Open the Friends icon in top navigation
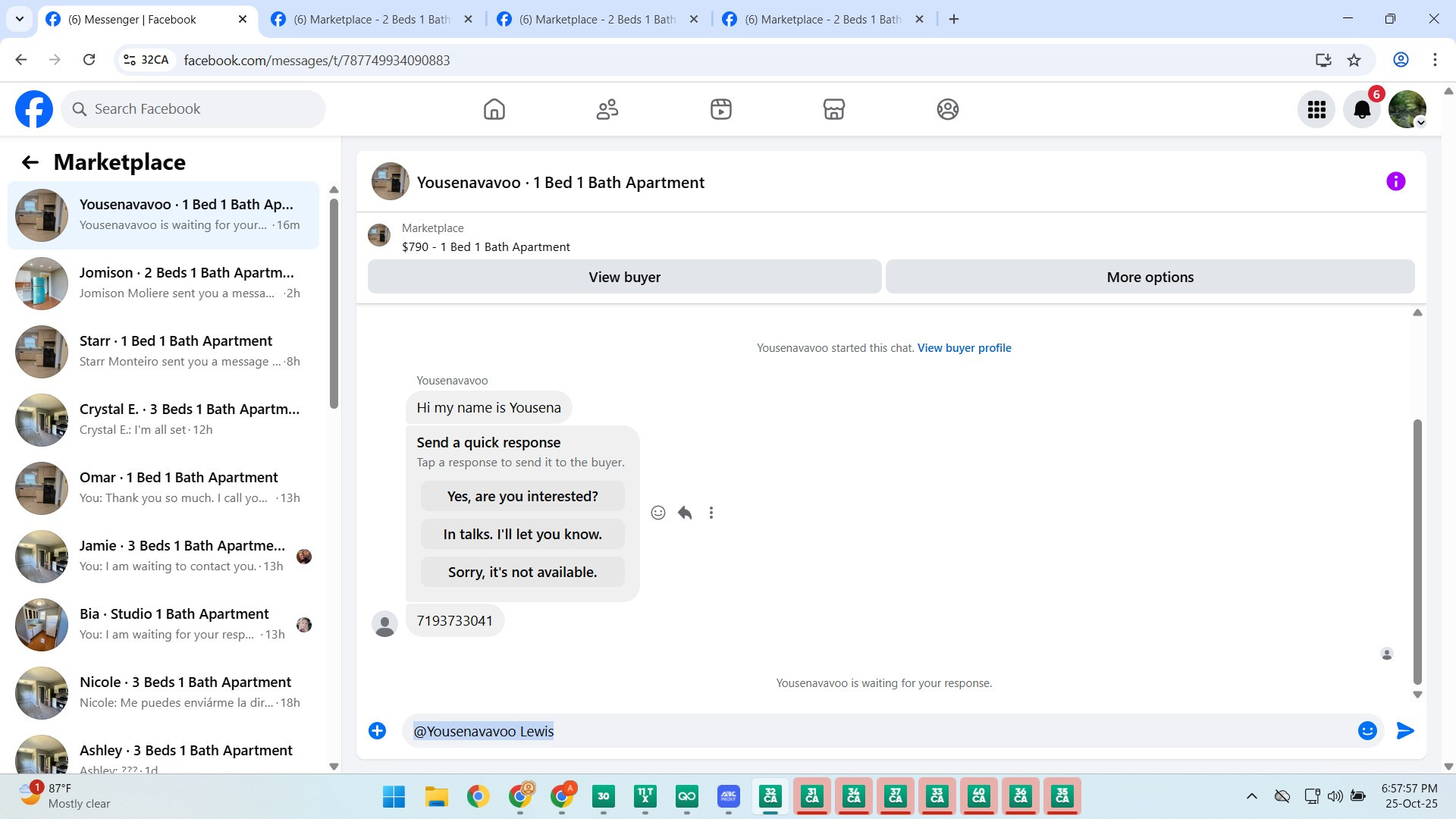The width and height of the screenshot is (1456, 819). pyautogui.click(x=607, y=109)
